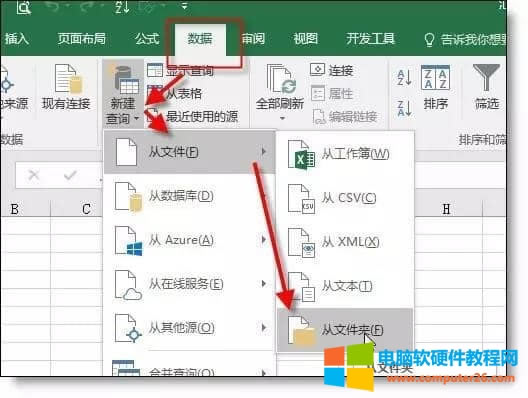
Task: Click the formula bar confirm checkmark
Action: (70, 175)
